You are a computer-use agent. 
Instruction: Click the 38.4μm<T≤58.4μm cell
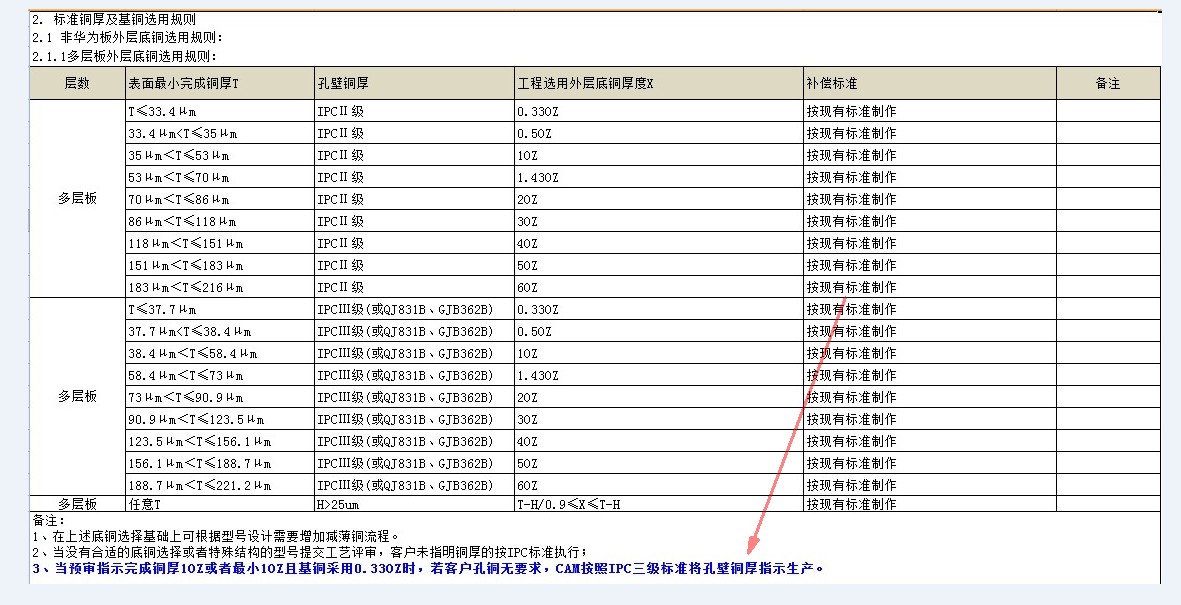tap(220, 353)
